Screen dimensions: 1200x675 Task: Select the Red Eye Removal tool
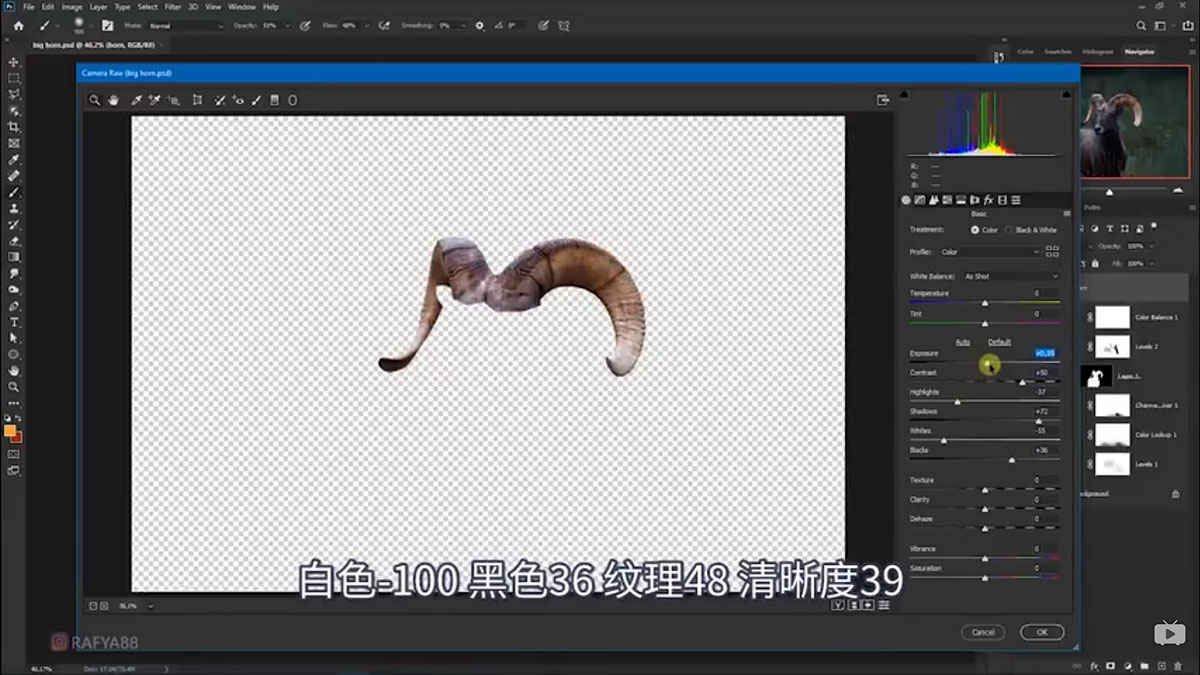(x=239, y=100)
